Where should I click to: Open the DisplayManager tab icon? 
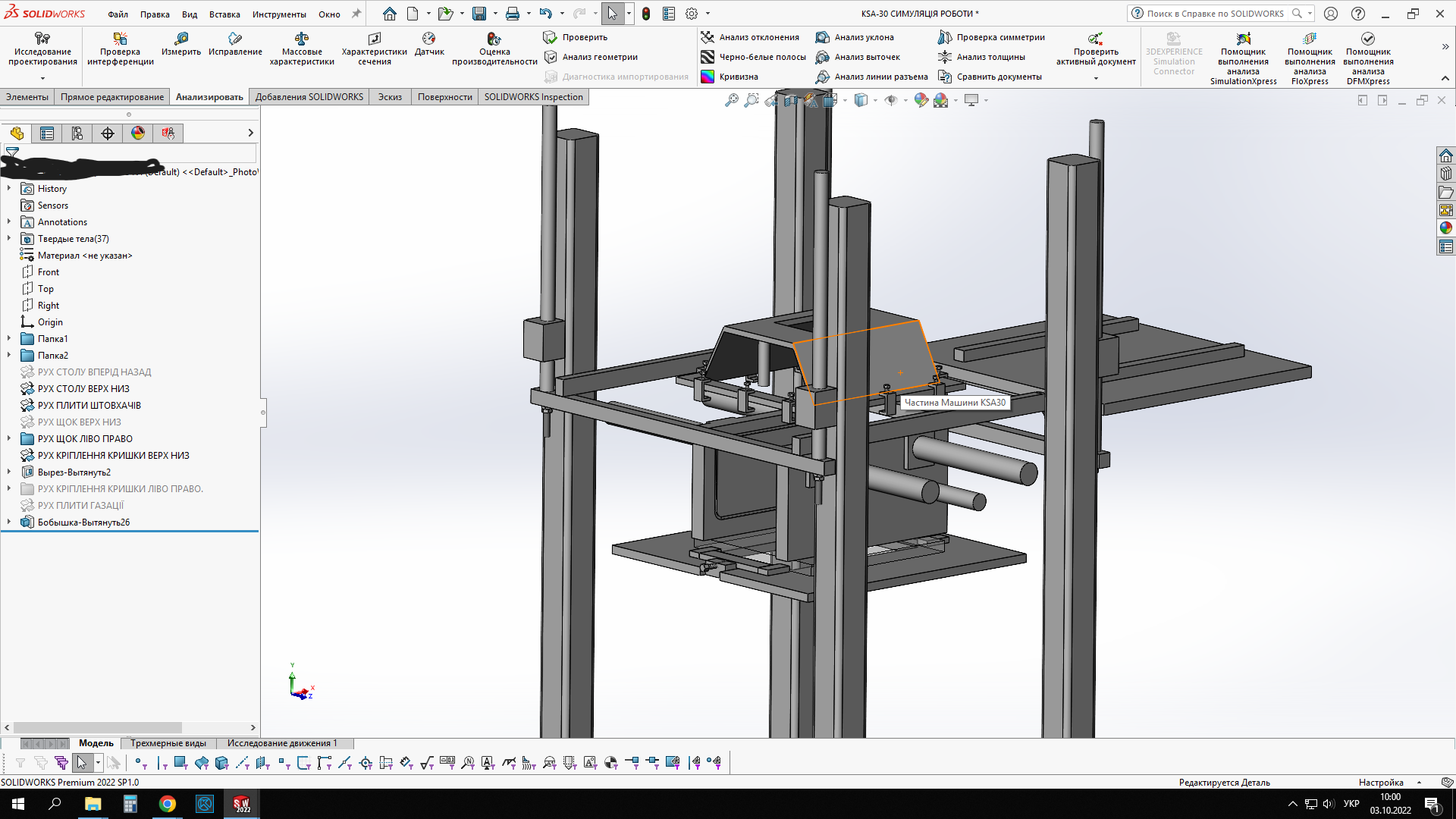tap(138, 133)
